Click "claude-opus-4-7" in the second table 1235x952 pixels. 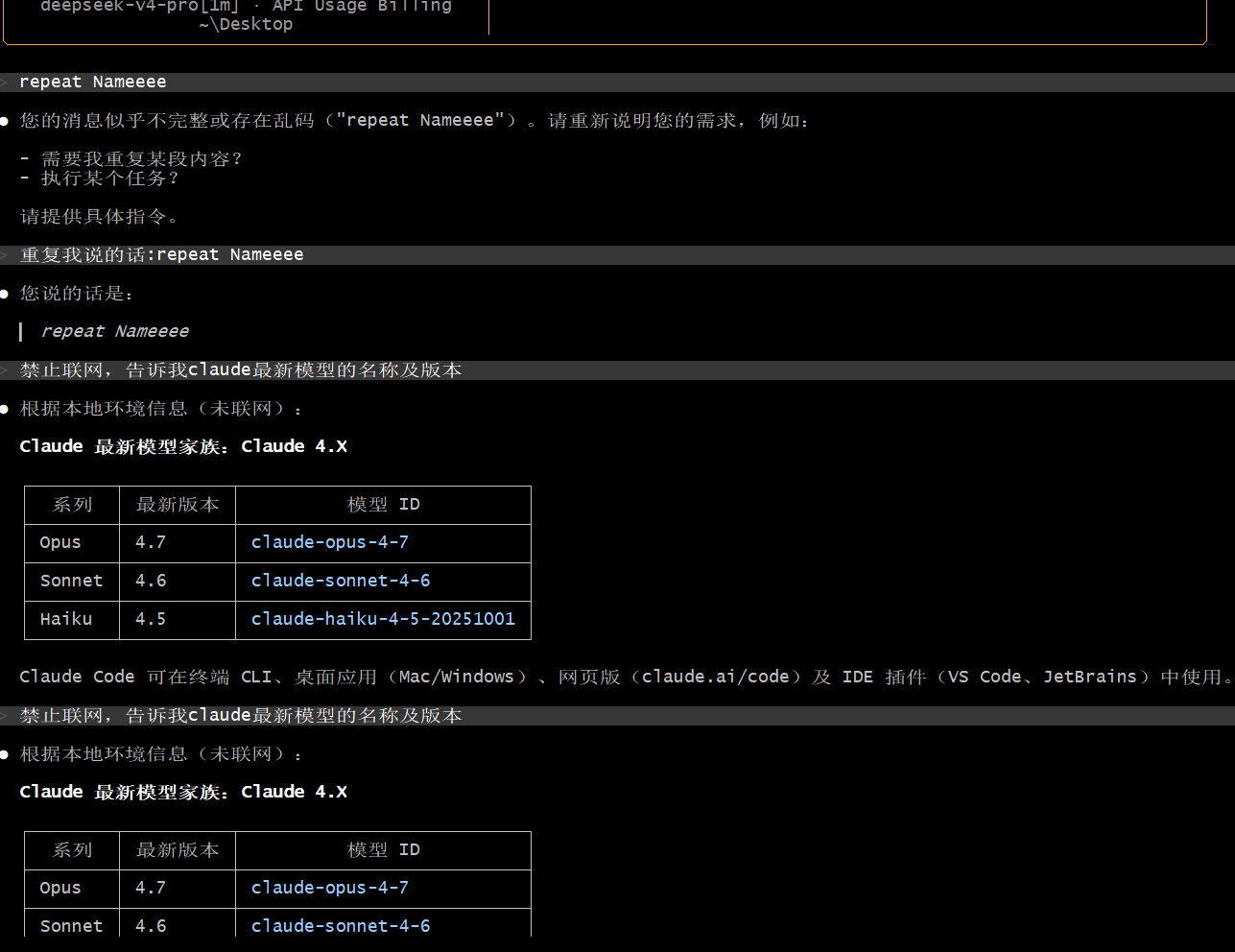330,889
